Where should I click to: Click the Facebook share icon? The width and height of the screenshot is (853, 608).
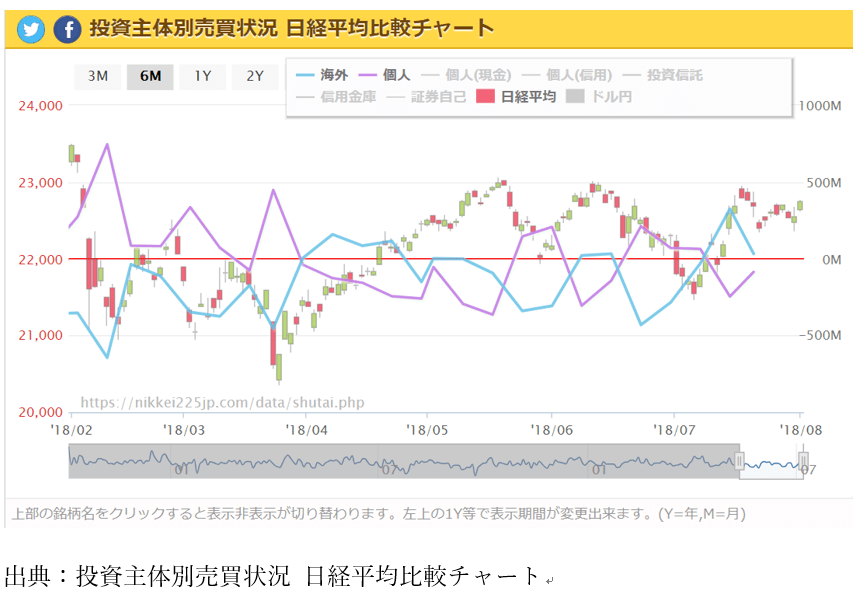[x=67, y=29]
